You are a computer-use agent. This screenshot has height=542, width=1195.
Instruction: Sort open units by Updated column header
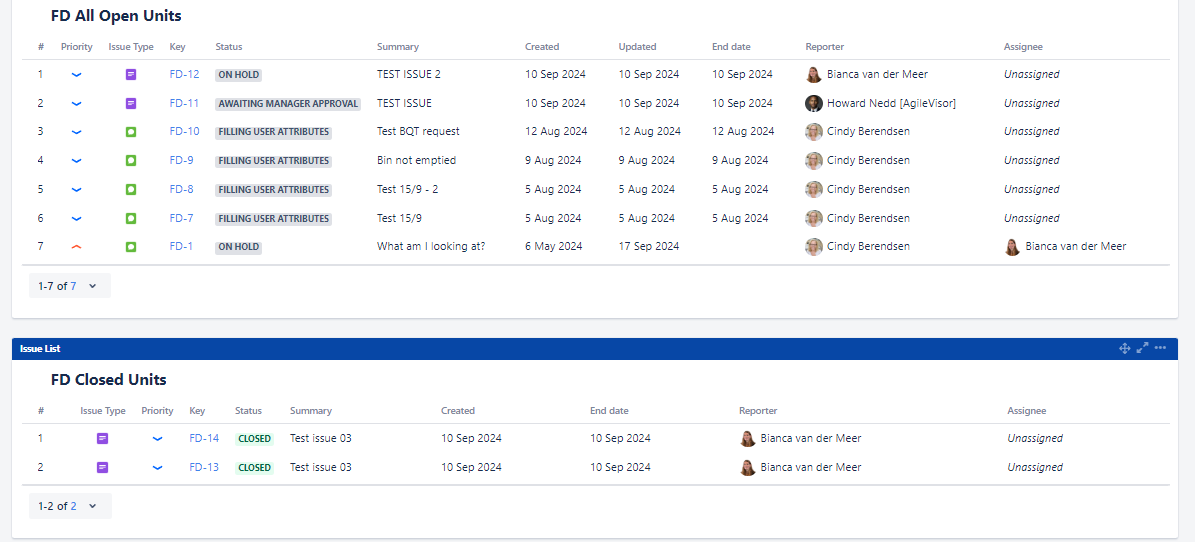(637, 47)
